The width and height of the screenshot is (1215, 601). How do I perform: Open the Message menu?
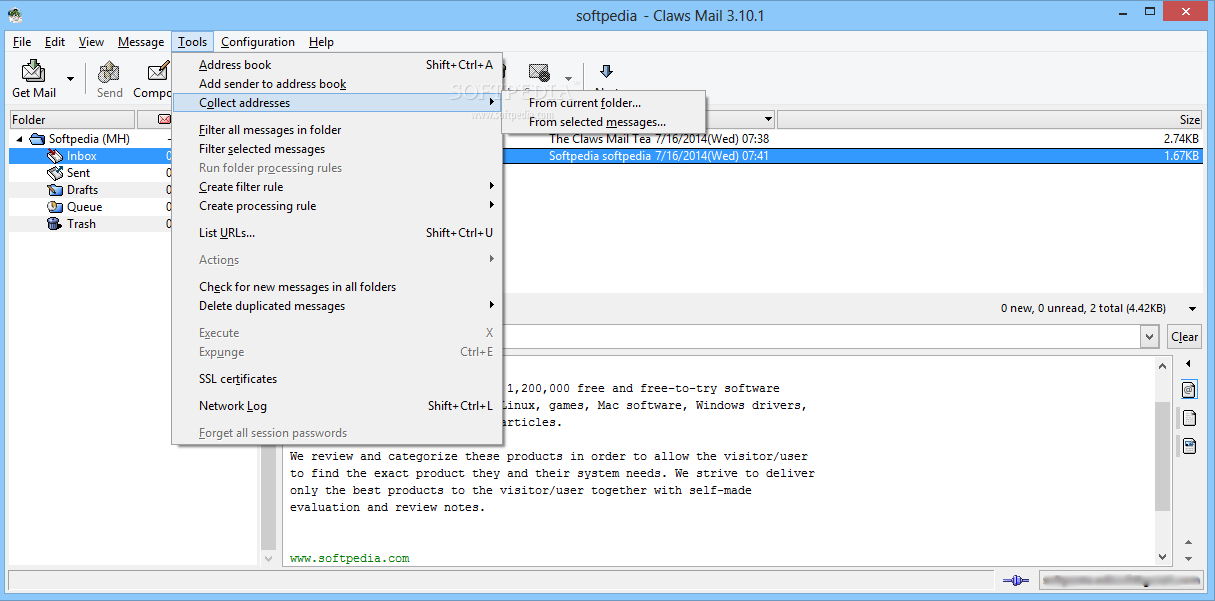(141, 42)
